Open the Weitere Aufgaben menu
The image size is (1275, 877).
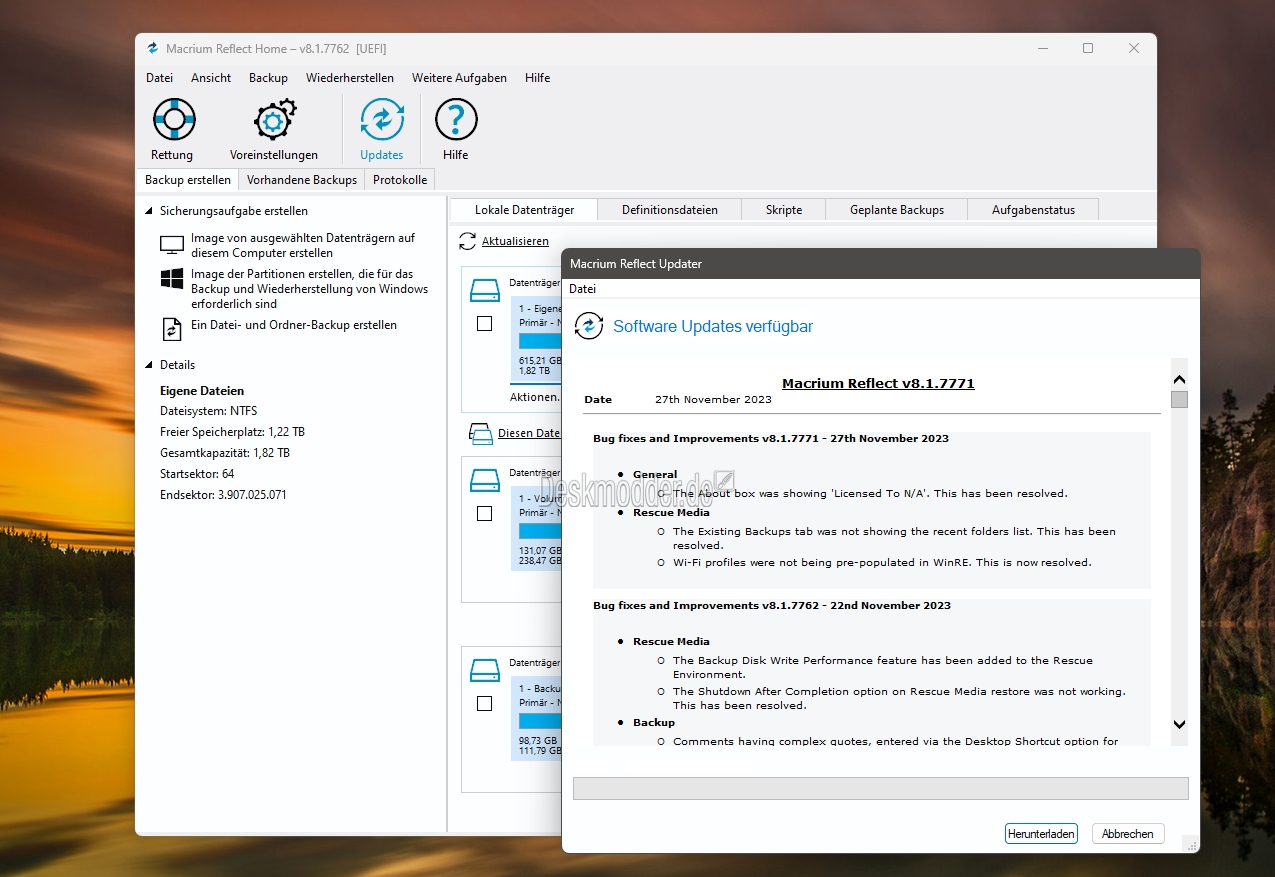(459, 78)
